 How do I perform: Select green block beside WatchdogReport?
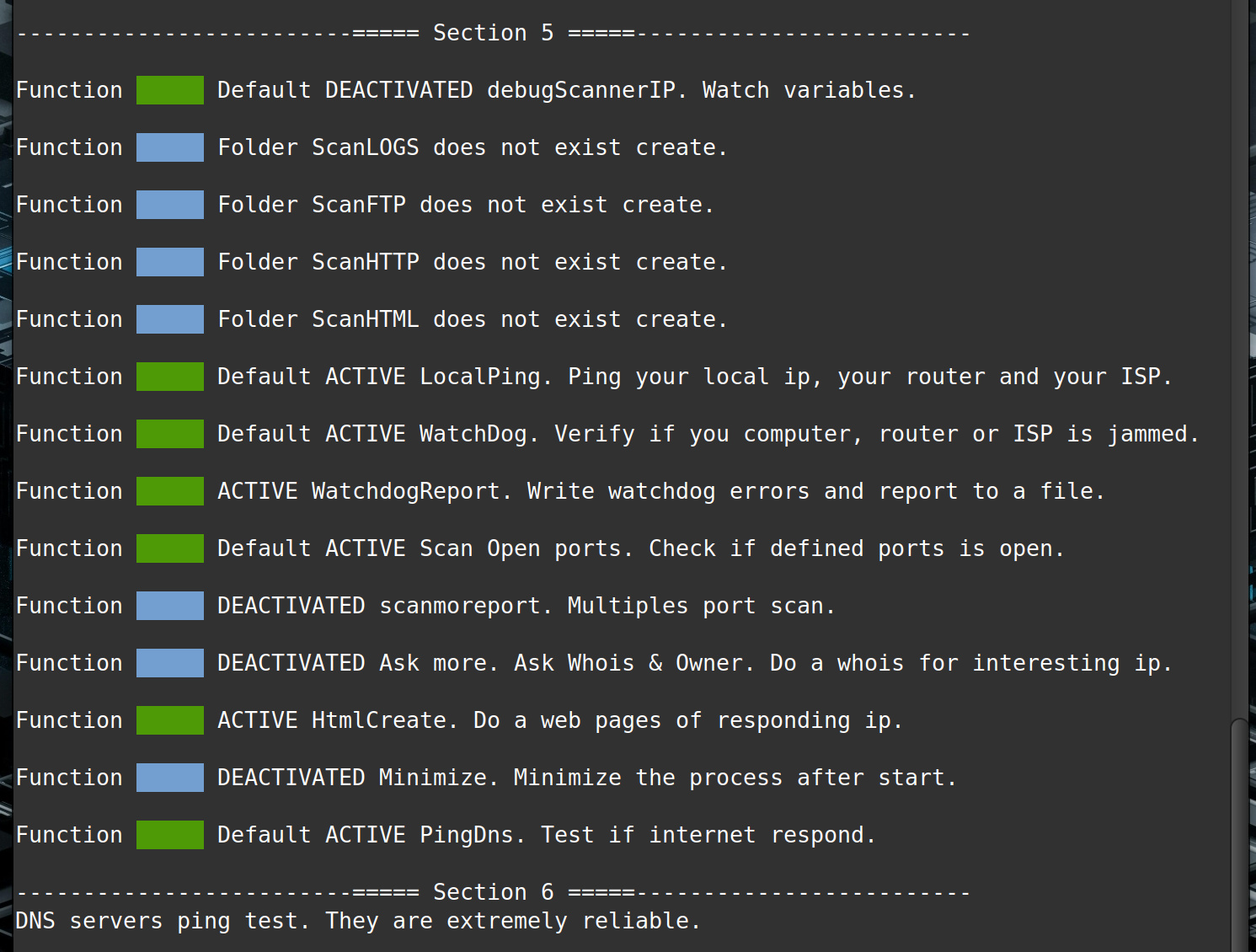pos(170,491)
